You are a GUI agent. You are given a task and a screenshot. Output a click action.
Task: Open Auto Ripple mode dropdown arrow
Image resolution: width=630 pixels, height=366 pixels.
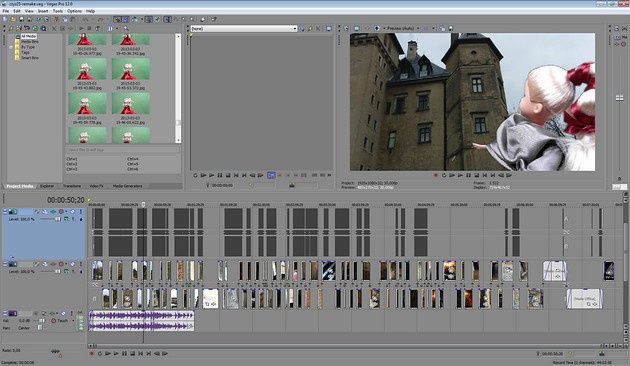pyautogui.click(x=141, y=19)
